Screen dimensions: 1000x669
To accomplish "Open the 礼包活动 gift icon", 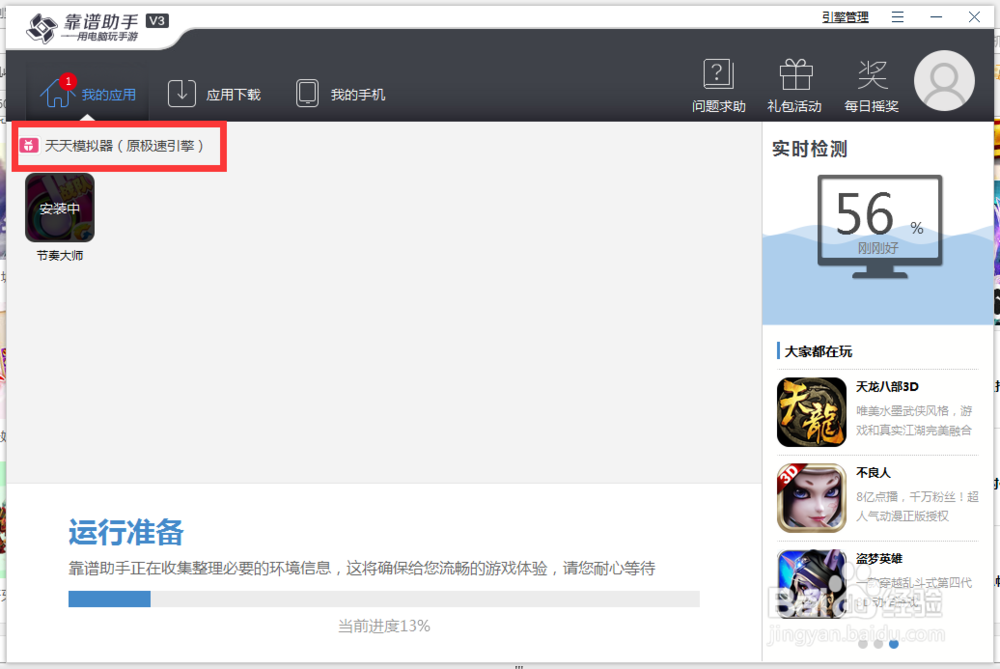I will pyautogui.click(x=795, y=85).
